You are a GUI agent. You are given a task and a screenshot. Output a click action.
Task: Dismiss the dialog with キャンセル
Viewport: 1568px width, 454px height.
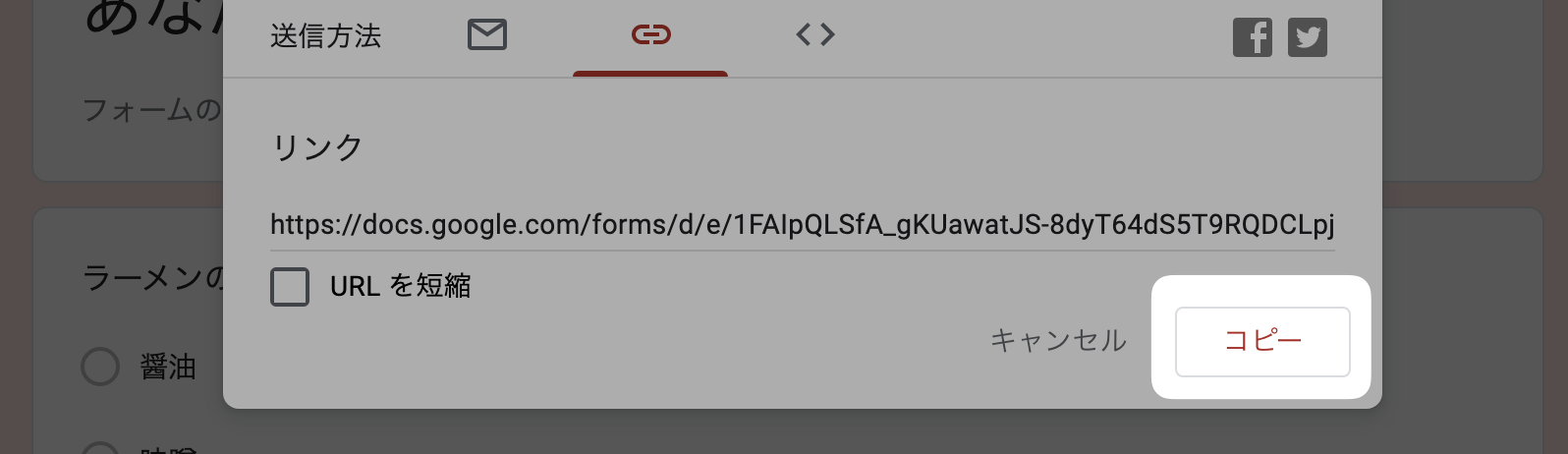pyautogui.click(x=1058, y=341)
